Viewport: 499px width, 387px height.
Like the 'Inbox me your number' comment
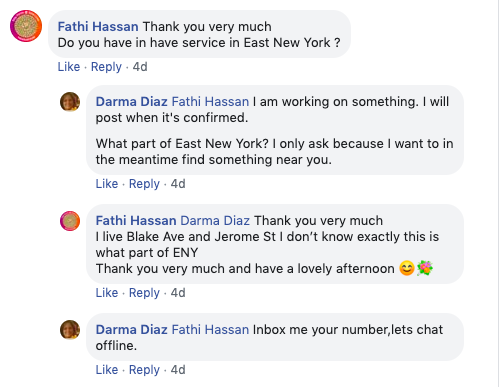[107, 370]
